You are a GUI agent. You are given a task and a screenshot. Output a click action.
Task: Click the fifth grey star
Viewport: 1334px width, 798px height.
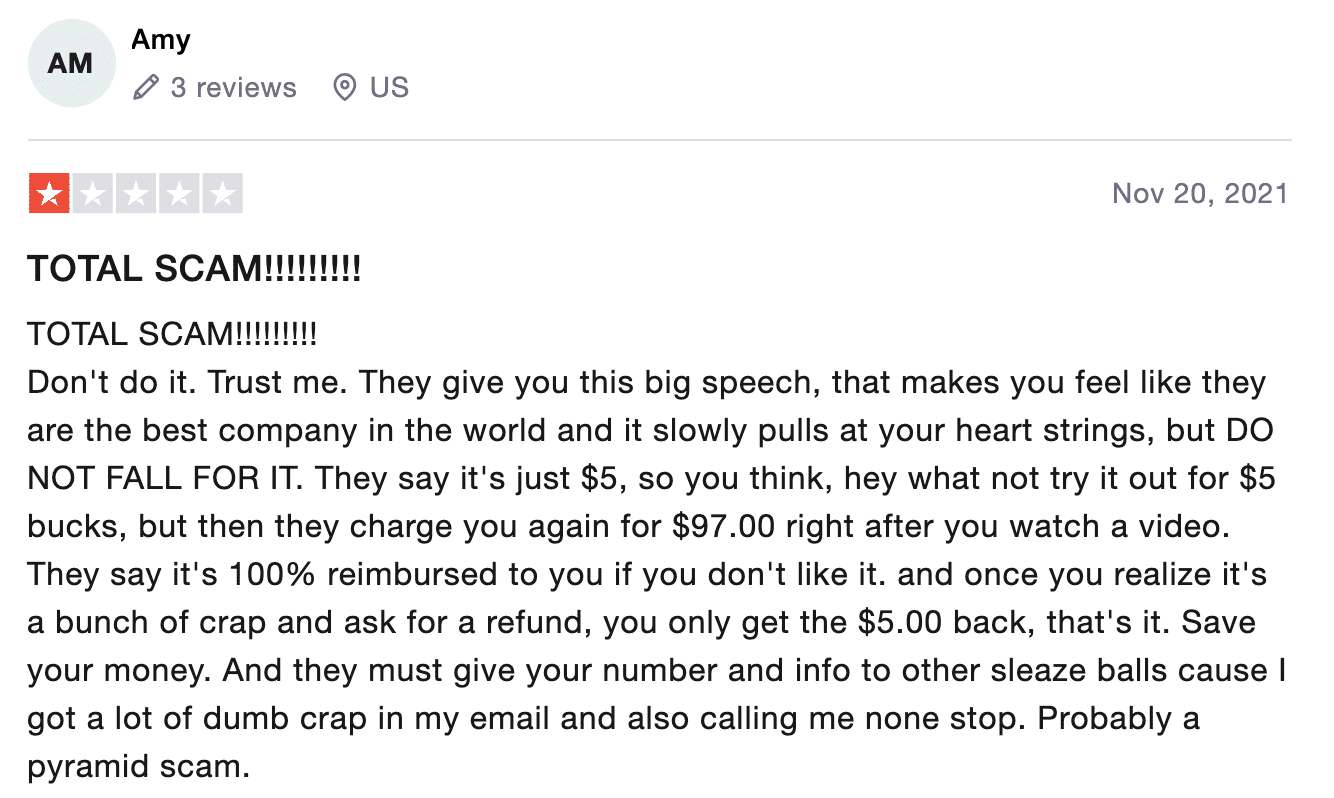[x=223, y=193]
